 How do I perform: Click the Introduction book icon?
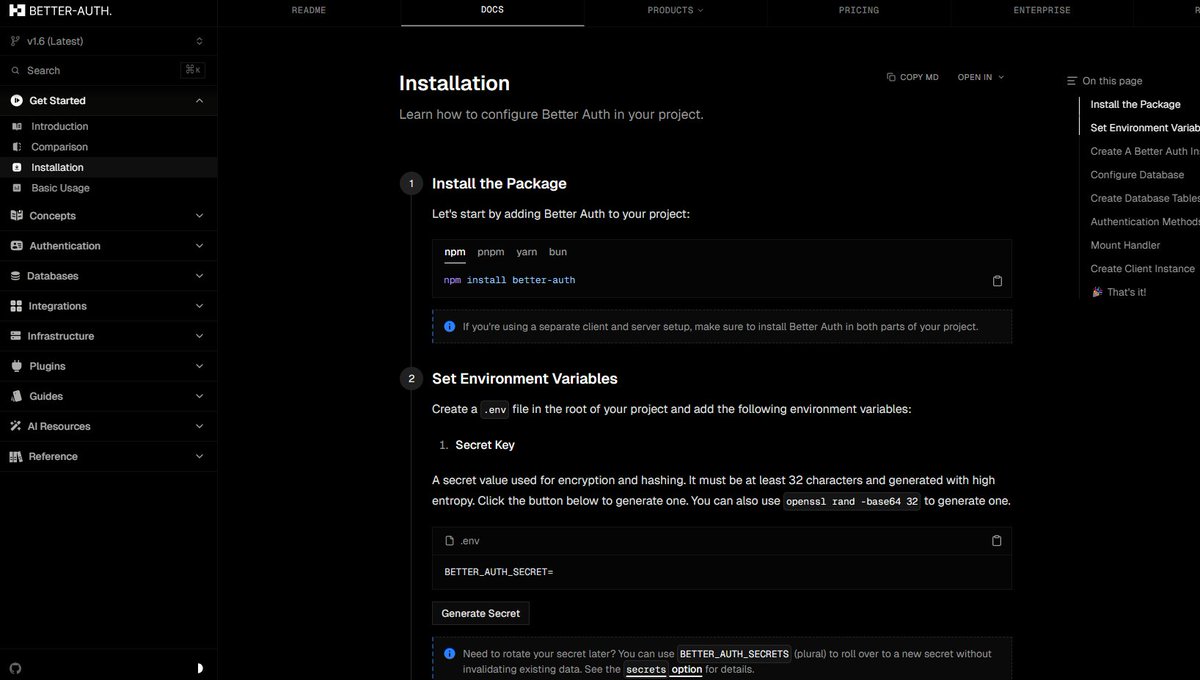point(16,127)
